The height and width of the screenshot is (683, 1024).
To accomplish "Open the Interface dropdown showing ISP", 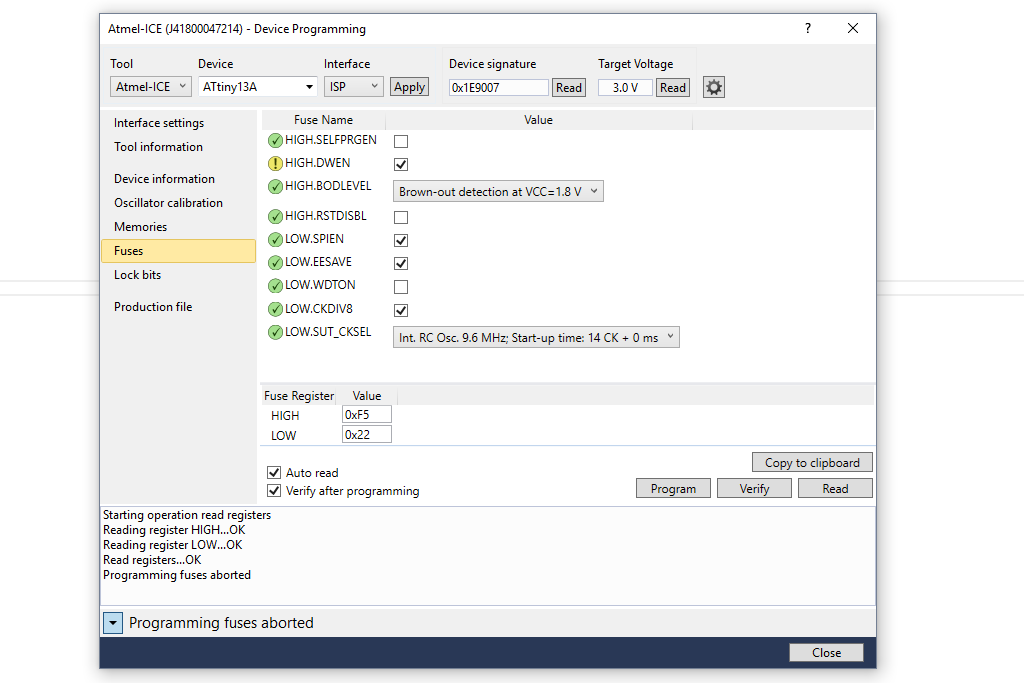I will (353, 86).
